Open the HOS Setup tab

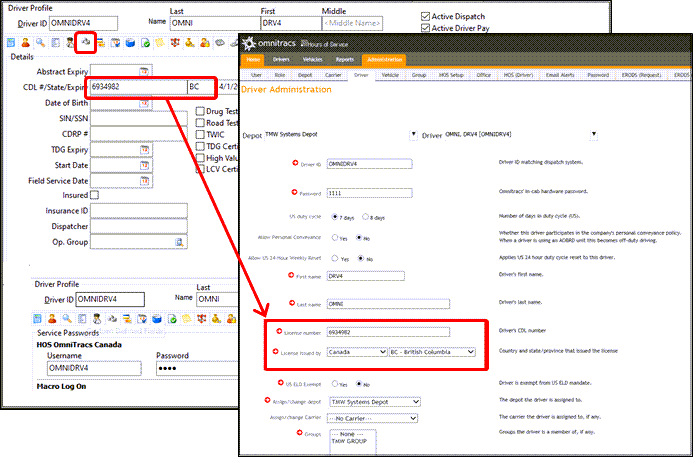(x=456, y=74)
